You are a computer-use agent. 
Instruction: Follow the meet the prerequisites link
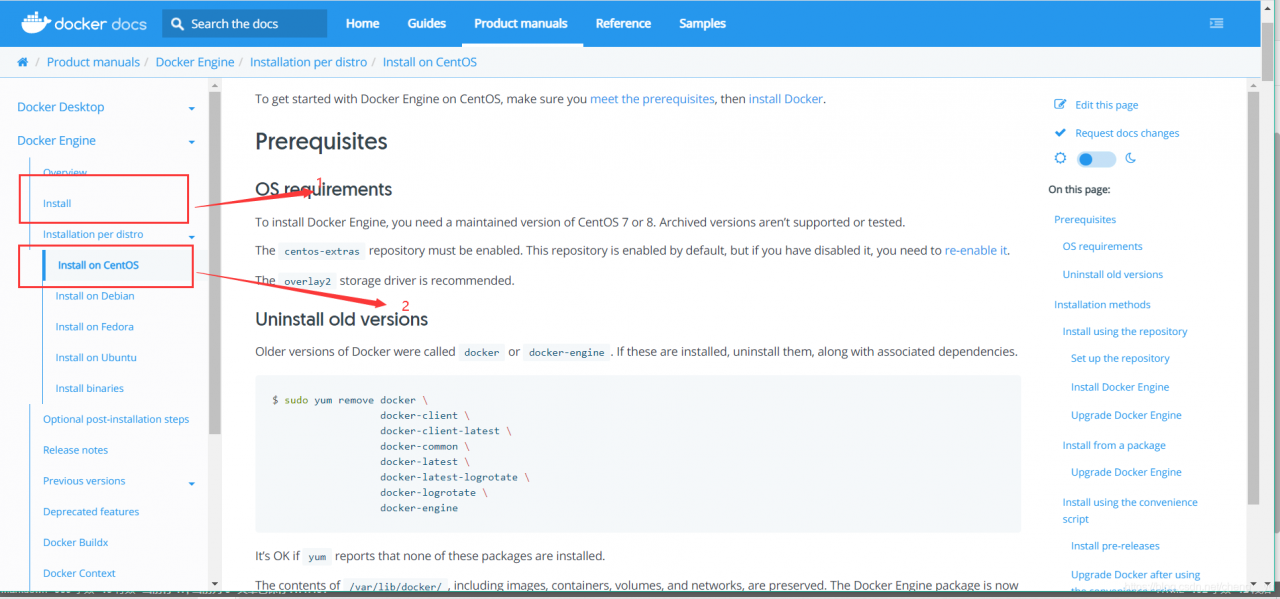(652, 99)
